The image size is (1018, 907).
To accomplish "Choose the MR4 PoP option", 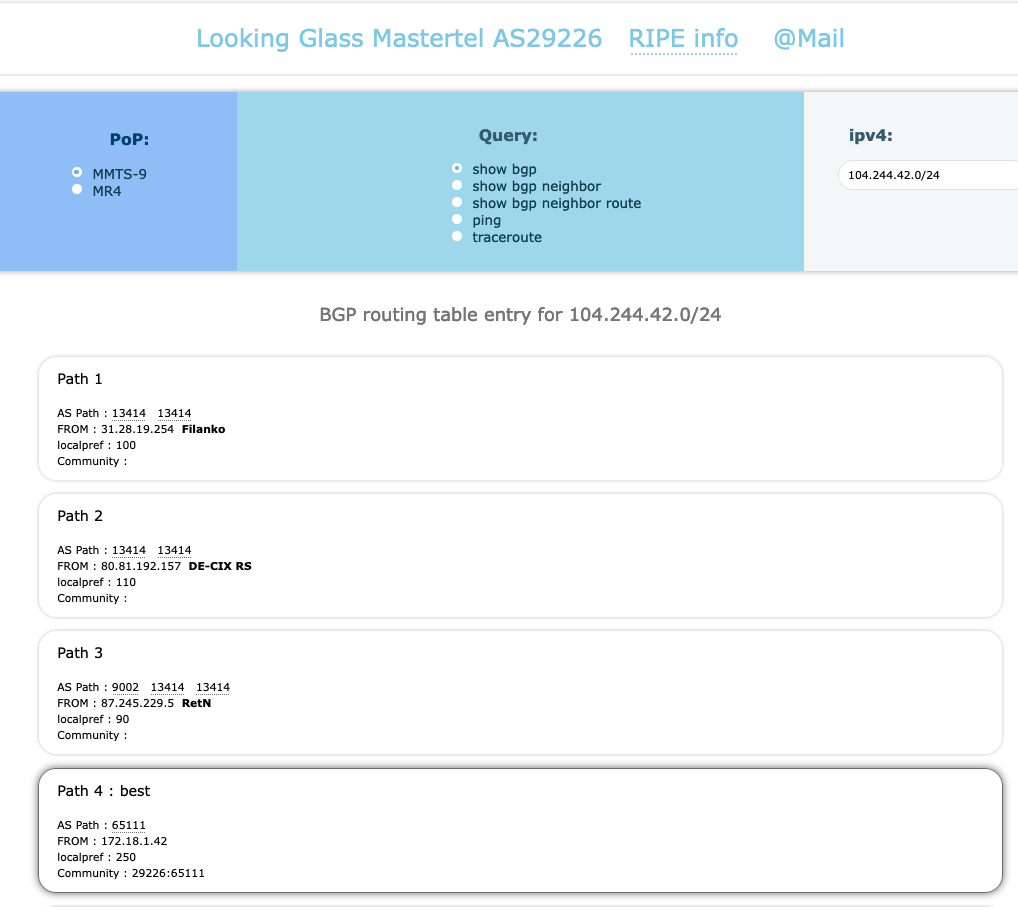I will coord(77,190).
